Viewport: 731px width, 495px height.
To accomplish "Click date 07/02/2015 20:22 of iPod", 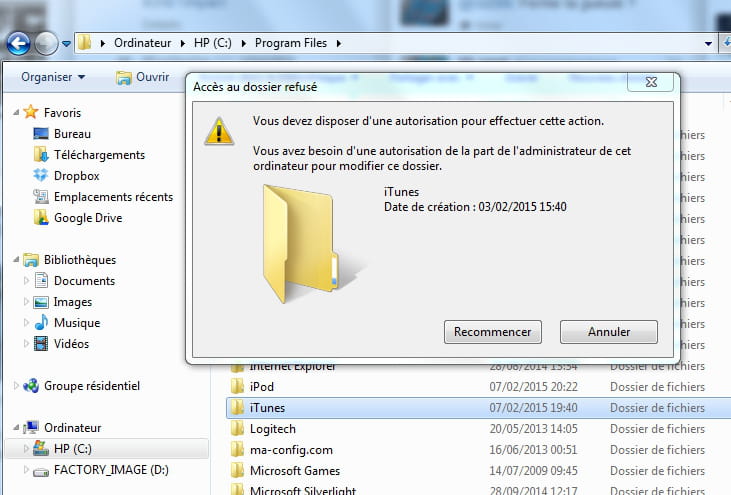I will pyautogui.click(x=533, y=387).
